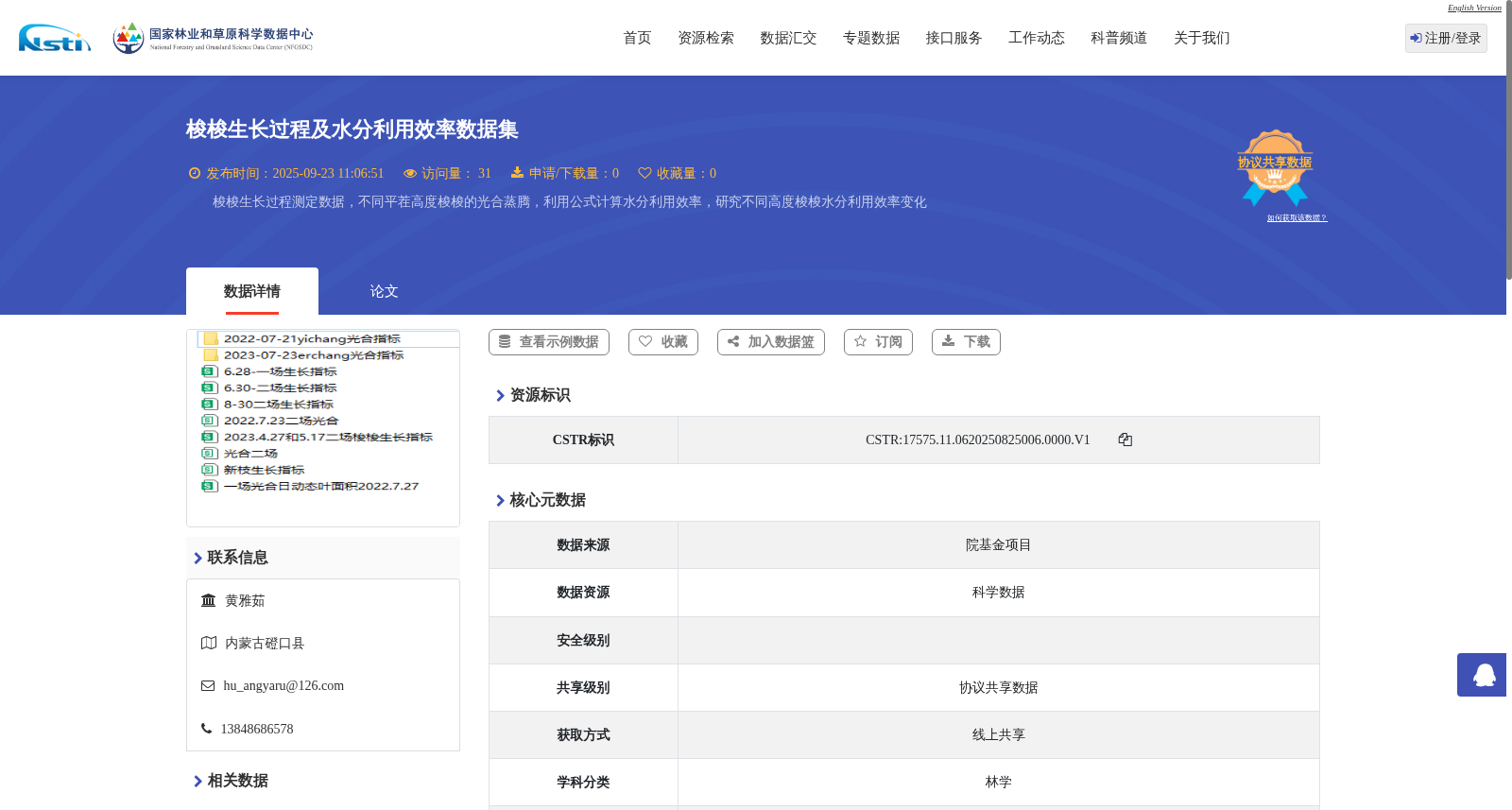Click 发布时间 2025-09-23 11:06:51
The width and height of the screenshot is (1512, 810).
(x=286, y=173)
